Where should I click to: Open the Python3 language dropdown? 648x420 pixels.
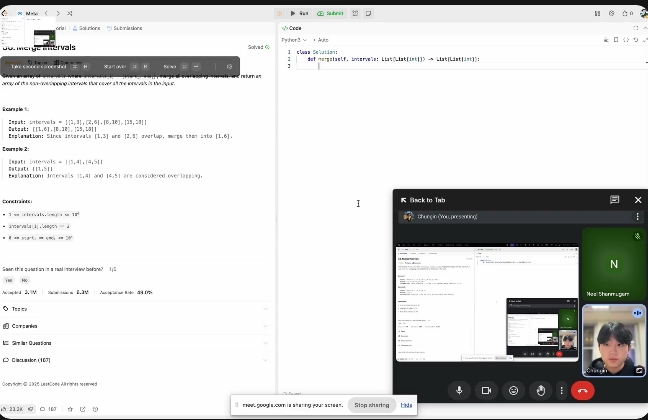pos(294,40)
